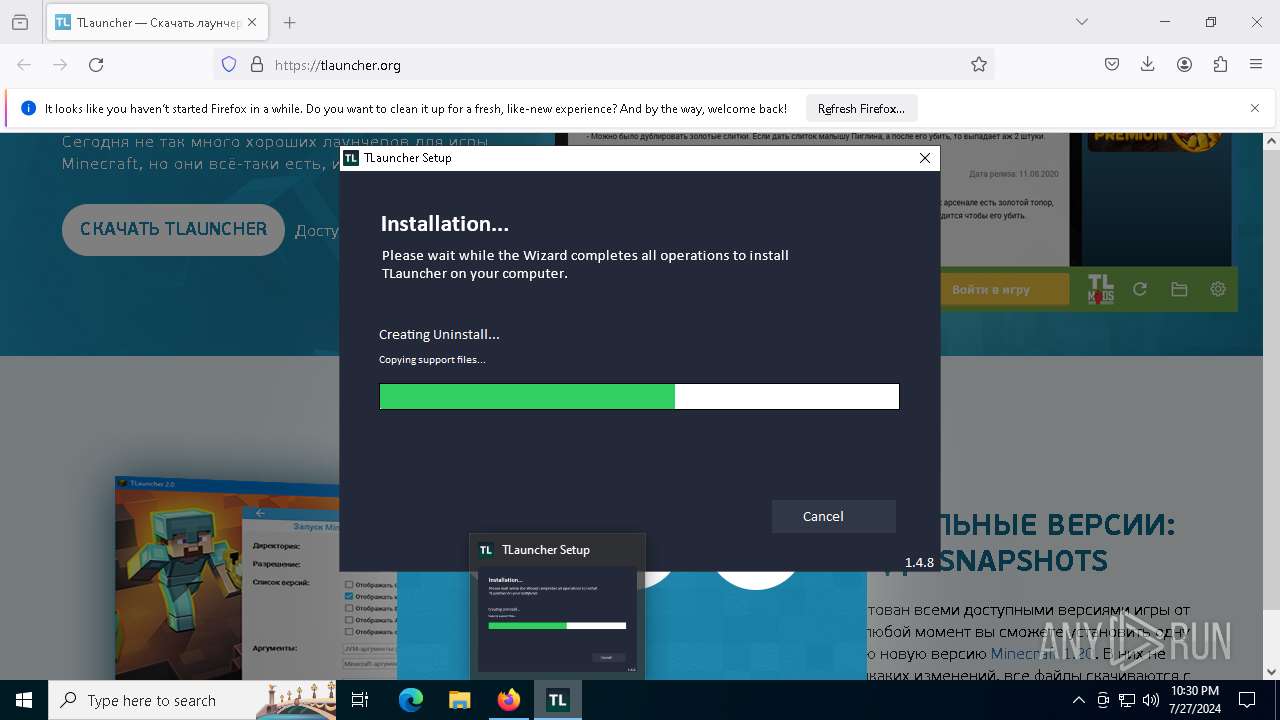This screenshot has height=720, width=1280.
Task: Click the installation progress bar
Action: [x=639, y=397]
